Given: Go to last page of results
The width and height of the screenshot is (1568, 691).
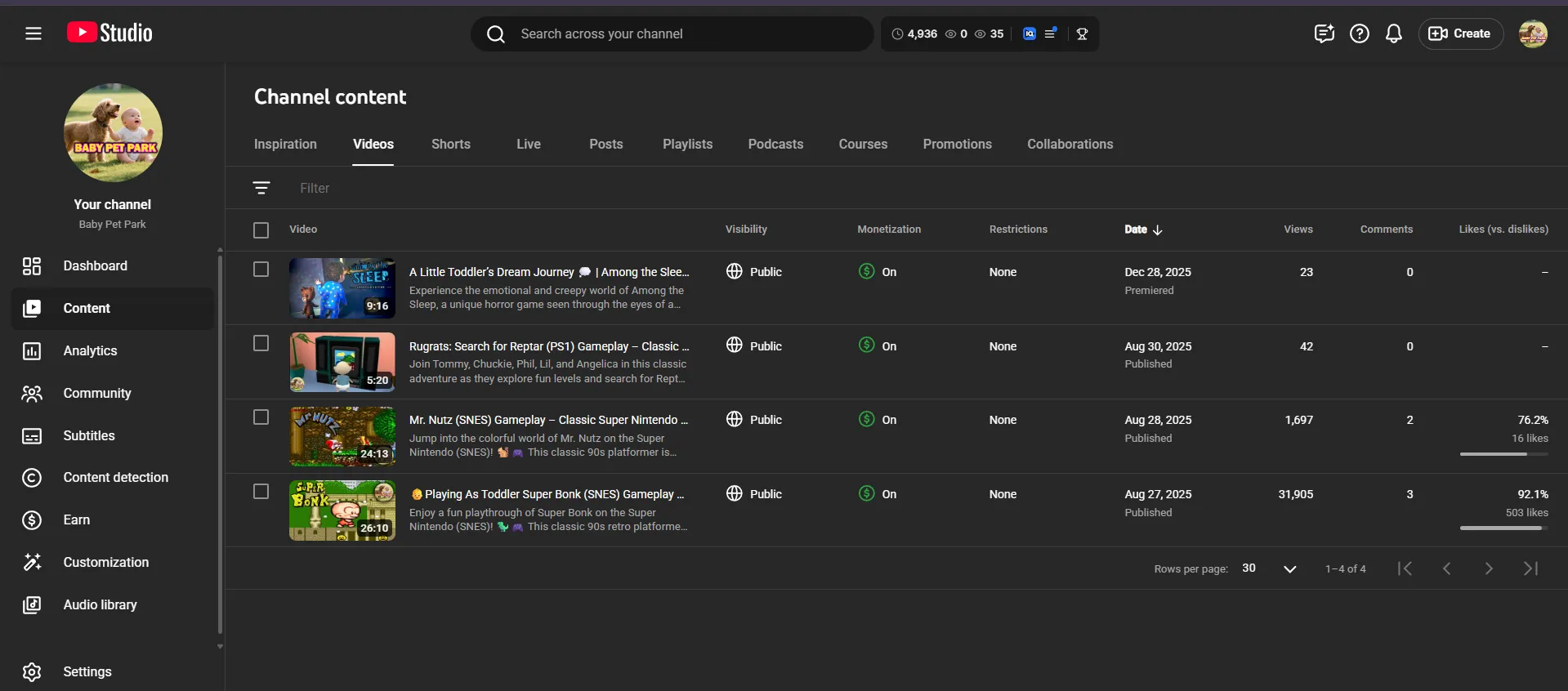Looking at the screenshot, I should tap(1530, 568).
